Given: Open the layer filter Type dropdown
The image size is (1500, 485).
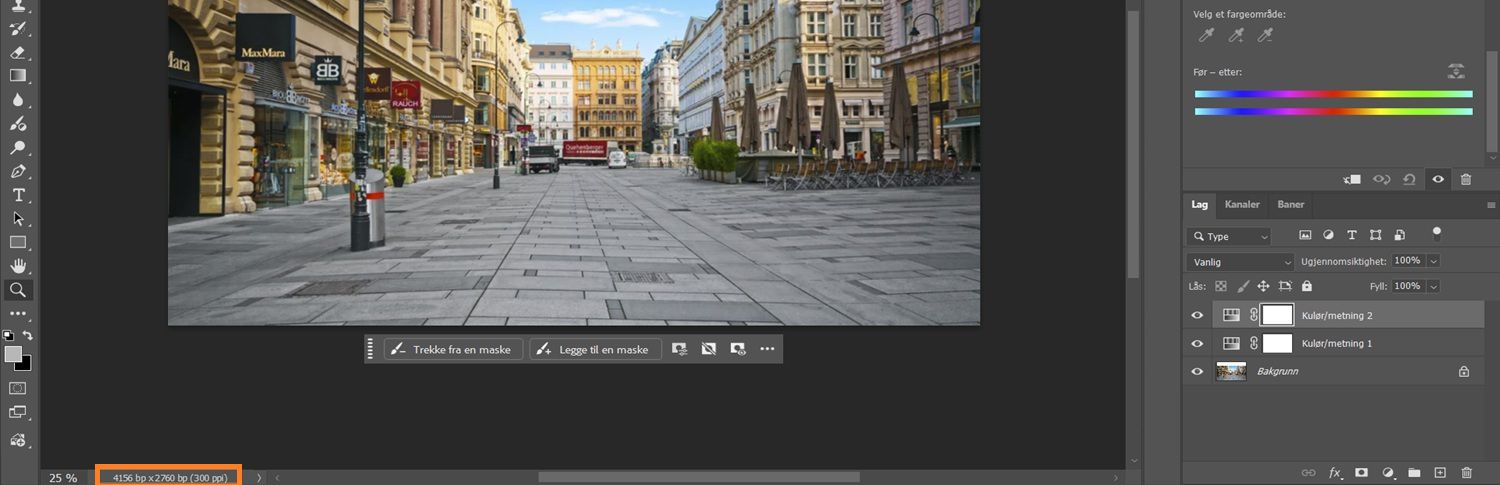Looking at the screenshot, I should pyautogui.click(x=1228, y=236).
